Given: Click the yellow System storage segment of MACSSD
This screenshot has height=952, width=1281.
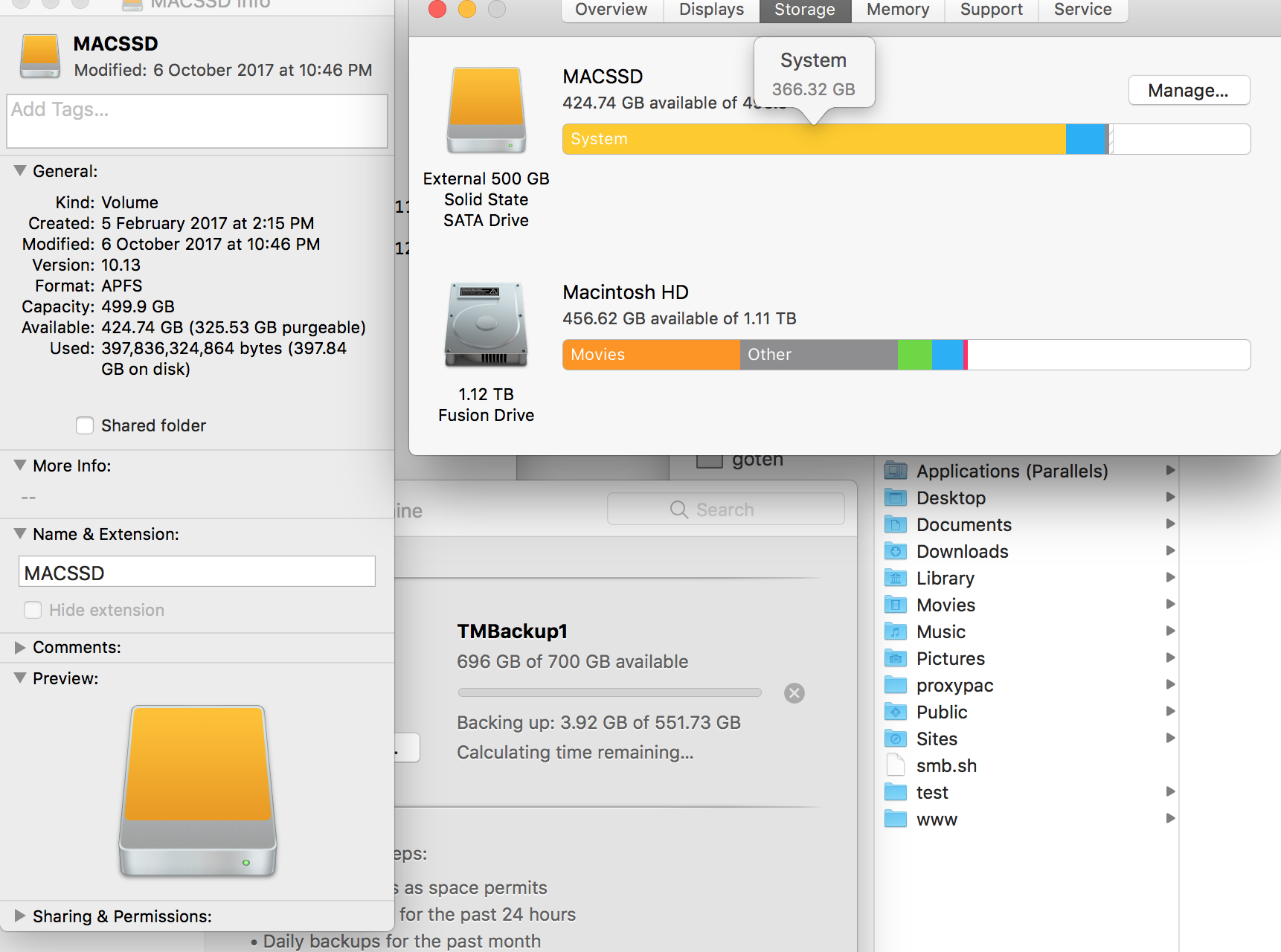Looking at the screenshot, I should 815,139.
